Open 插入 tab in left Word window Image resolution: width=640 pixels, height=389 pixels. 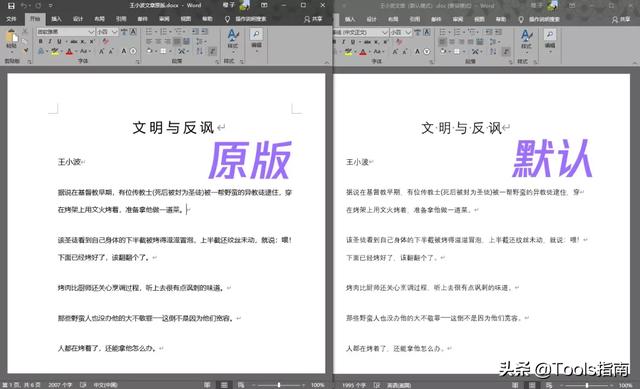point(56,19)
